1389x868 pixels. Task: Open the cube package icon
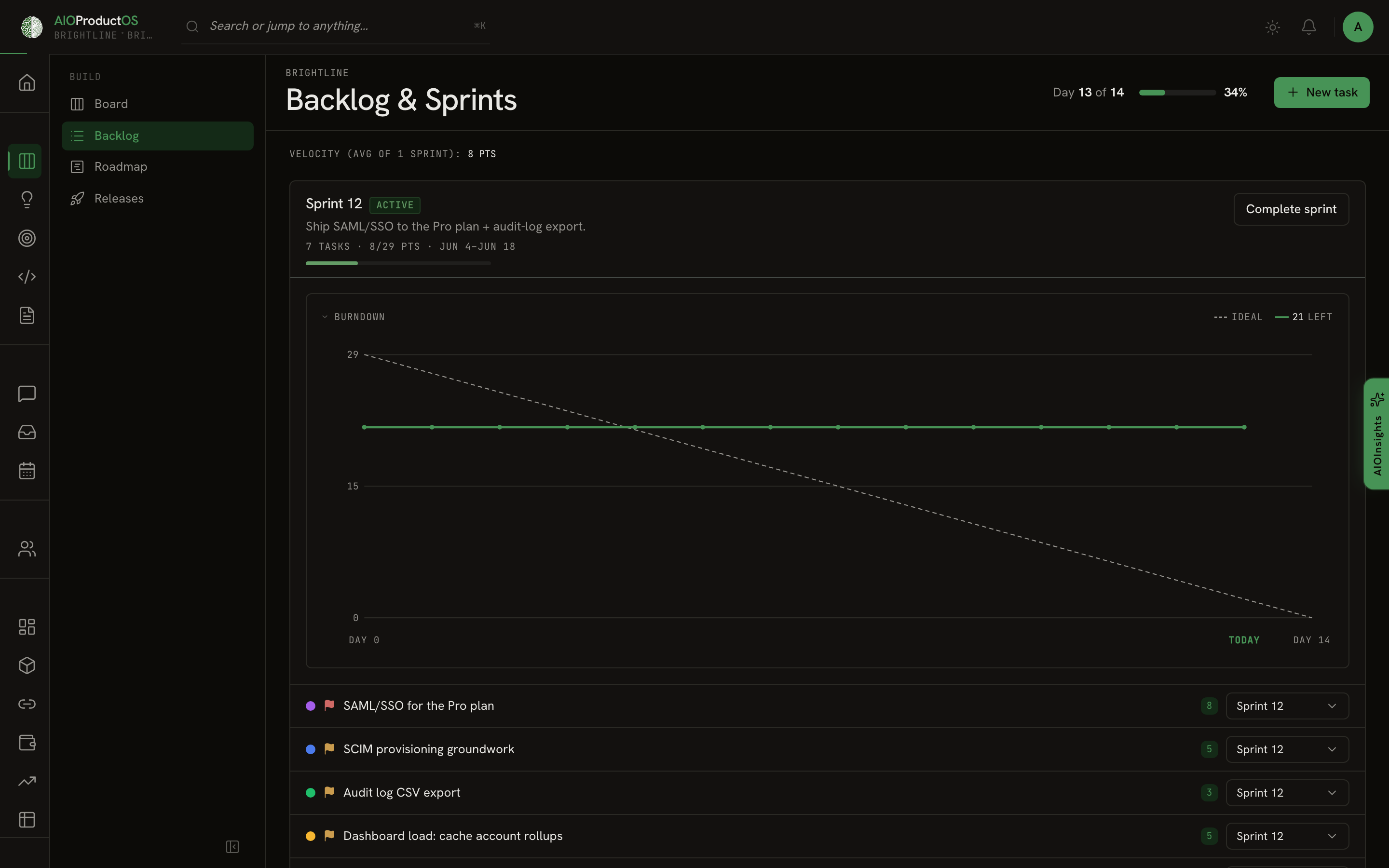(27, 665)
